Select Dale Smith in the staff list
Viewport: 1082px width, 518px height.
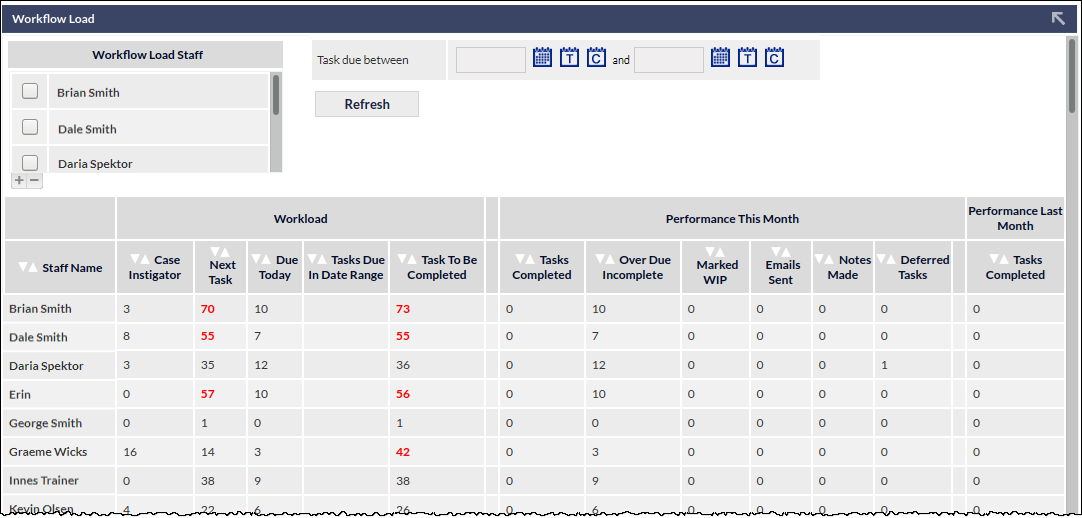tap(87, 129)
